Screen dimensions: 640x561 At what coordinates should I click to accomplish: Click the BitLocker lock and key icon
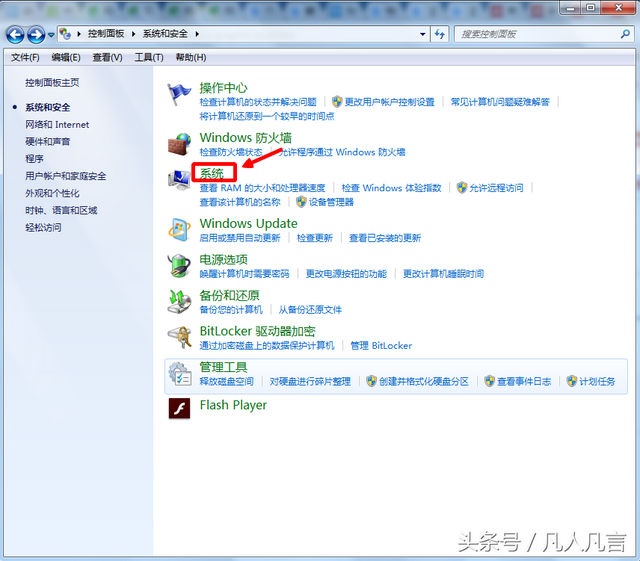(180, 337)
